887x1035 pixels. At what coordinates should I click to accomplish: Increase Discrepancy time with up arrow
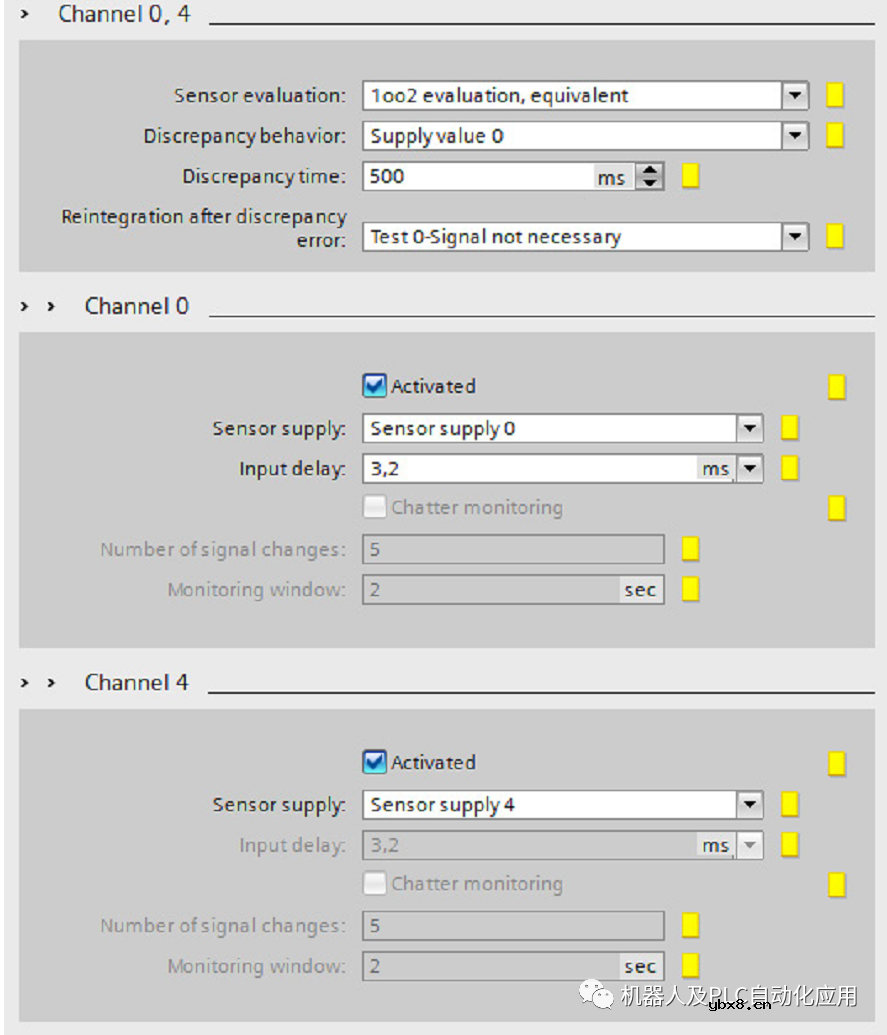click(x=651, y=171)
